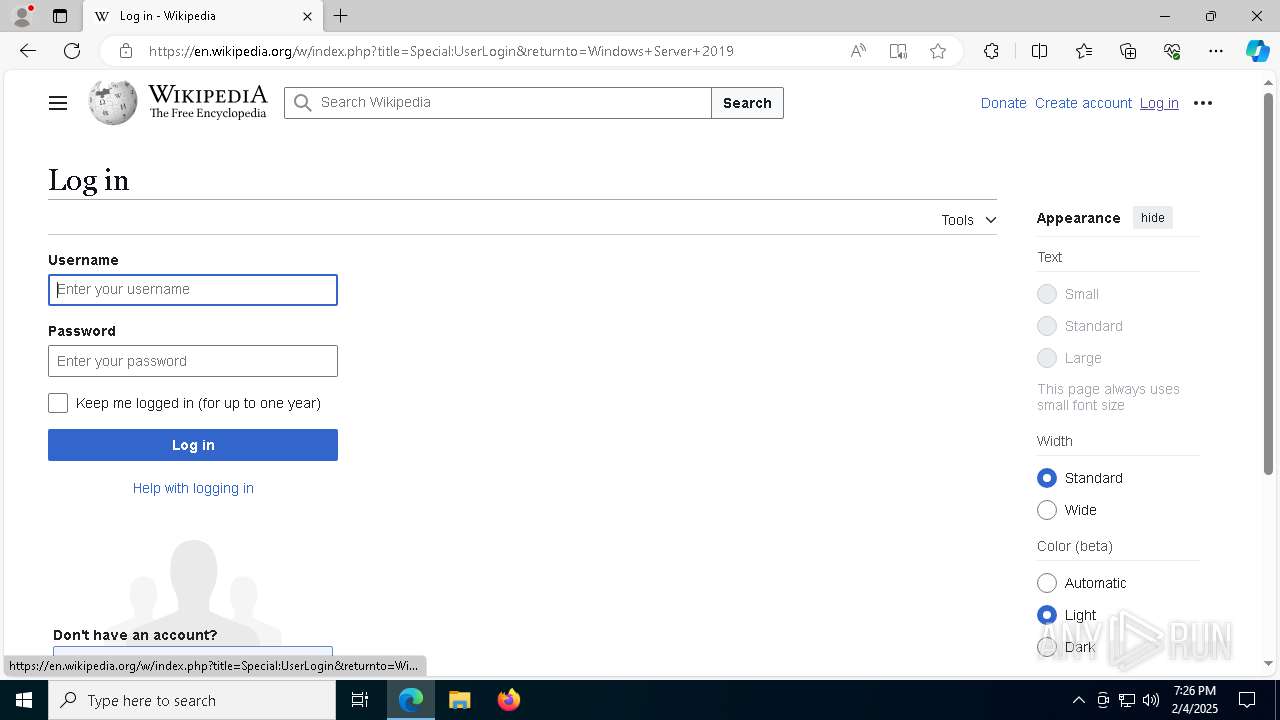Image resolution: width=1280 pixels, height=720 pixels.
Task: Select Light color radio button
Action: (x=1047, y=615)
